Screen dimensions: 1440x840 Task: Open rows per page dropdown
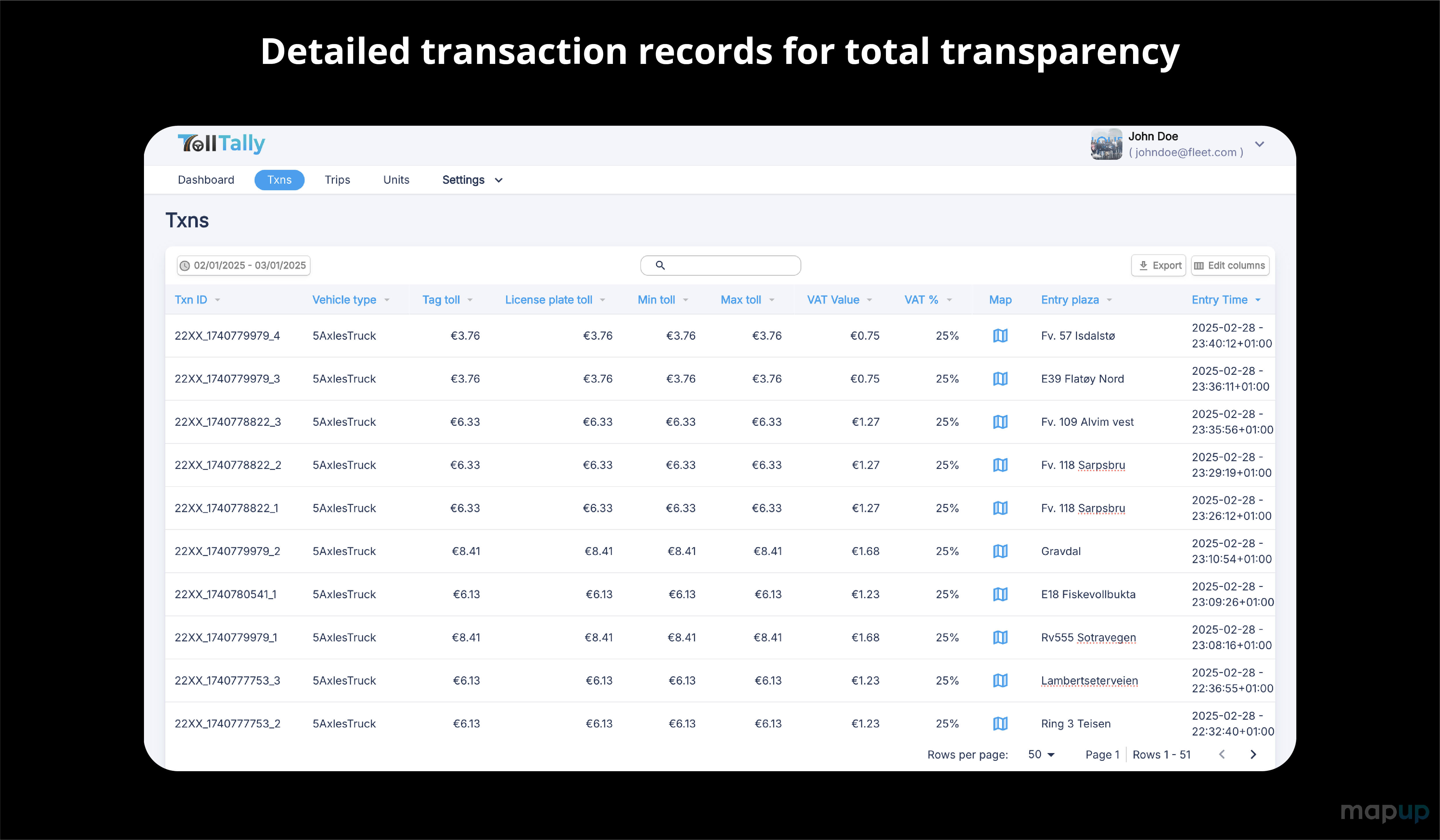pos(1041,754)
